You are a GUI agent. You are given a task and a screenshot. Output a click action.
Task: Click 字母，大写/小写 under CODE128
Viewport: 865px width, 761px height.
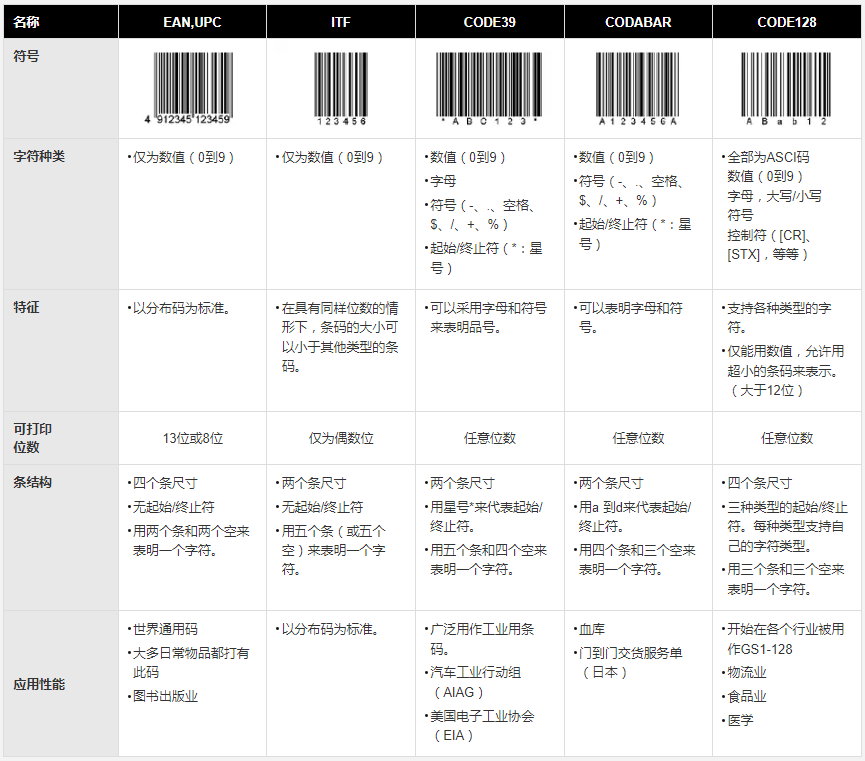pos(774,196)
